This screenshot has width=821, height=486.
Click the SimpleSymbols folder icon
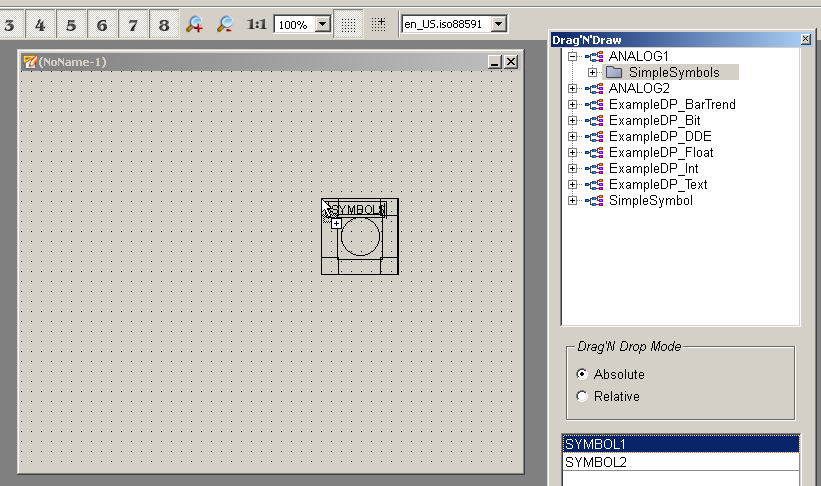[x=614, y=73]
